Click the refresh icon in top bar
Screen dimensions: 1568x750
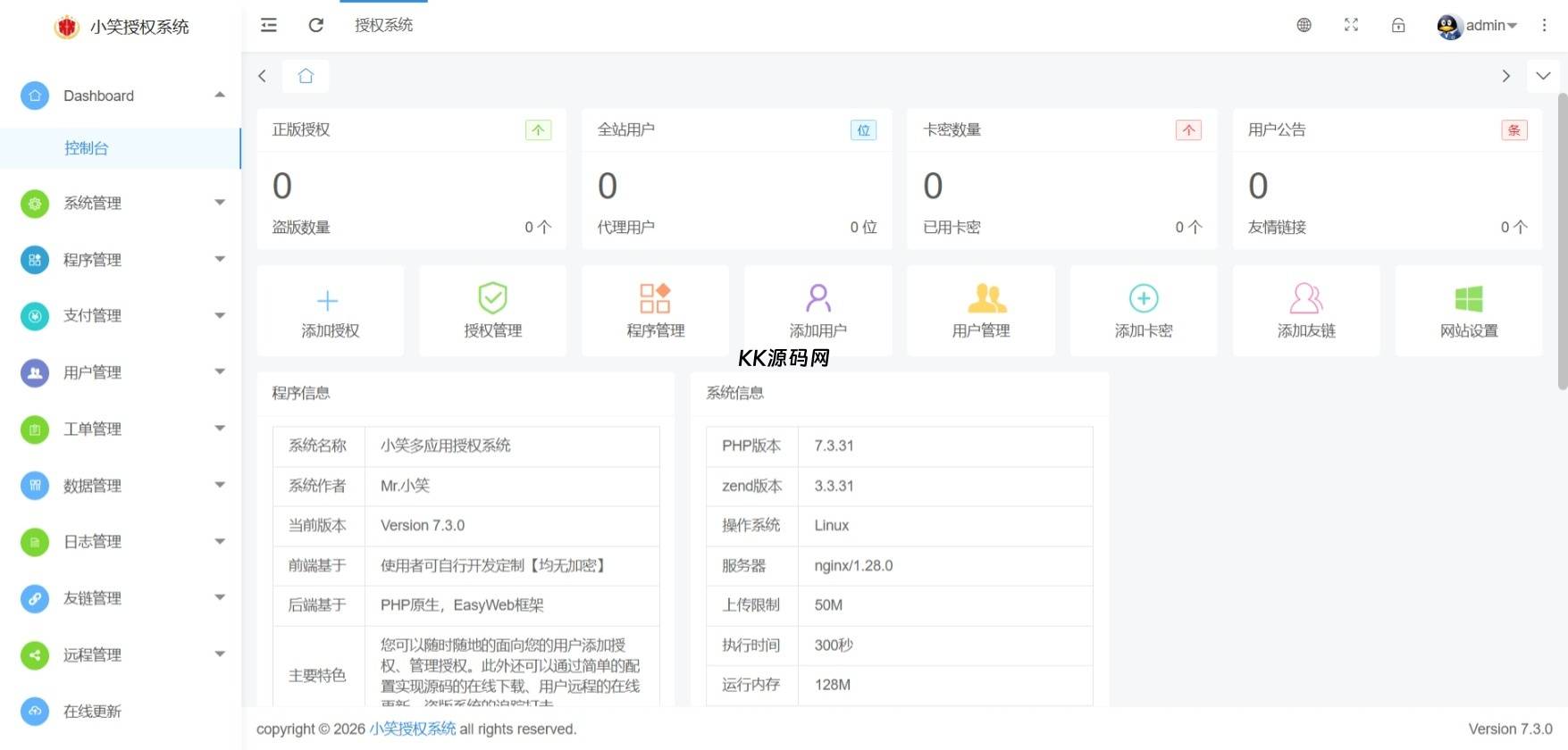[x=315, y=25]
